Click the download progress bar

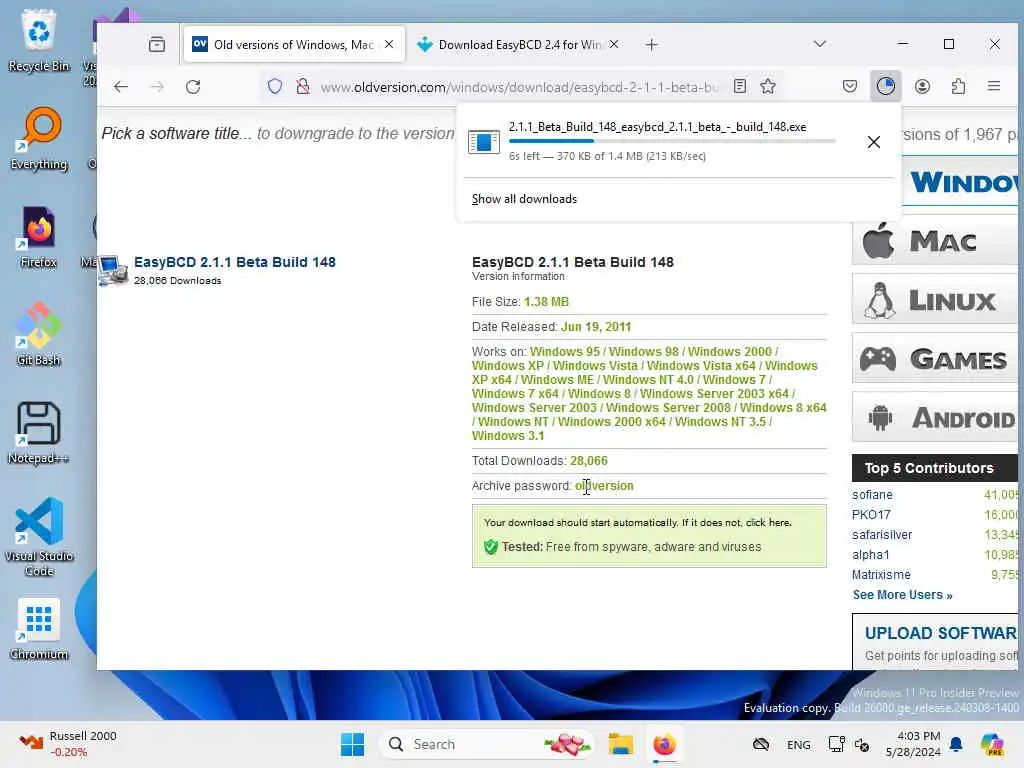coord(672,141)
